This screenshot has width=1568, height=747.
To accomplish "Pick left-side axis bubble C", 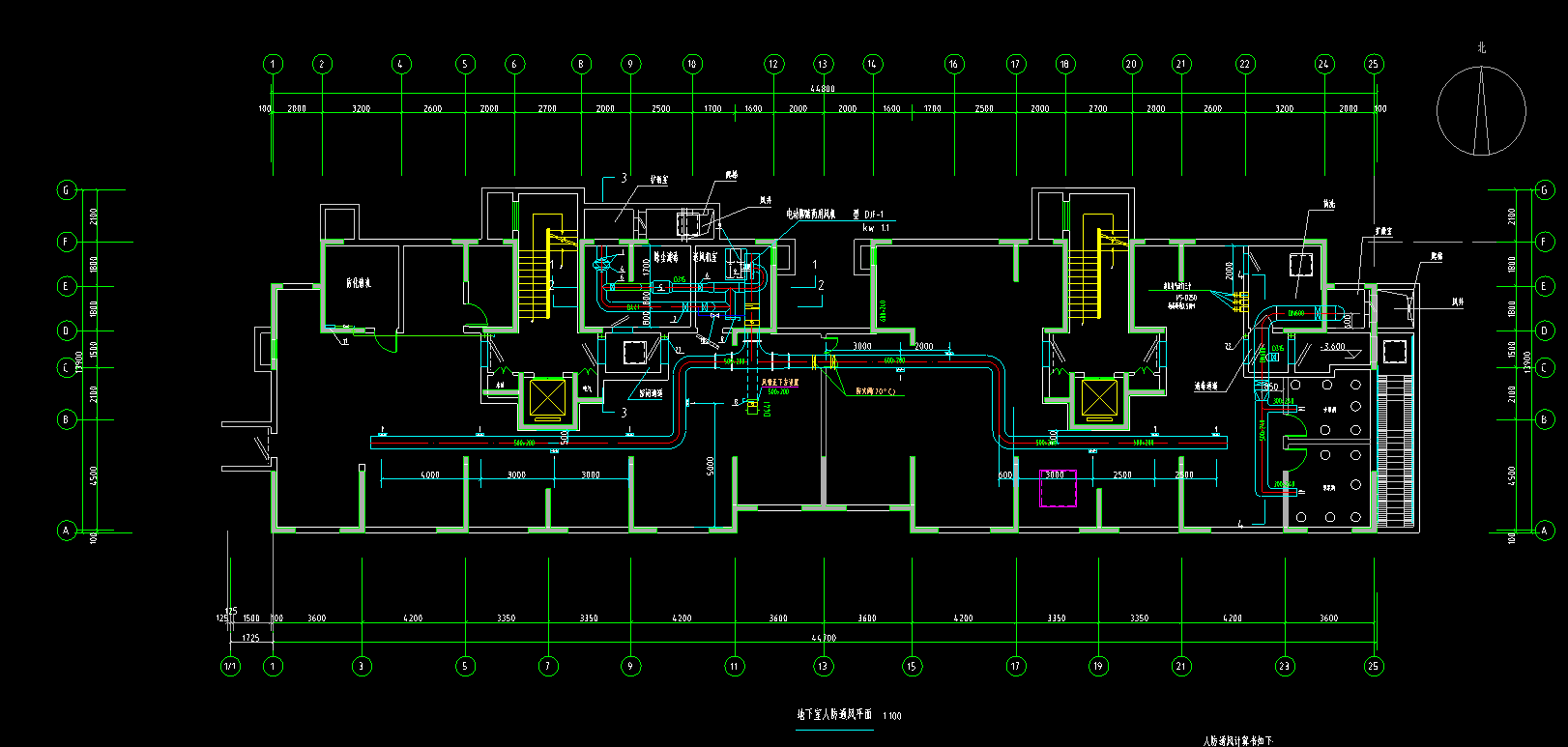I will pos(67,367).
